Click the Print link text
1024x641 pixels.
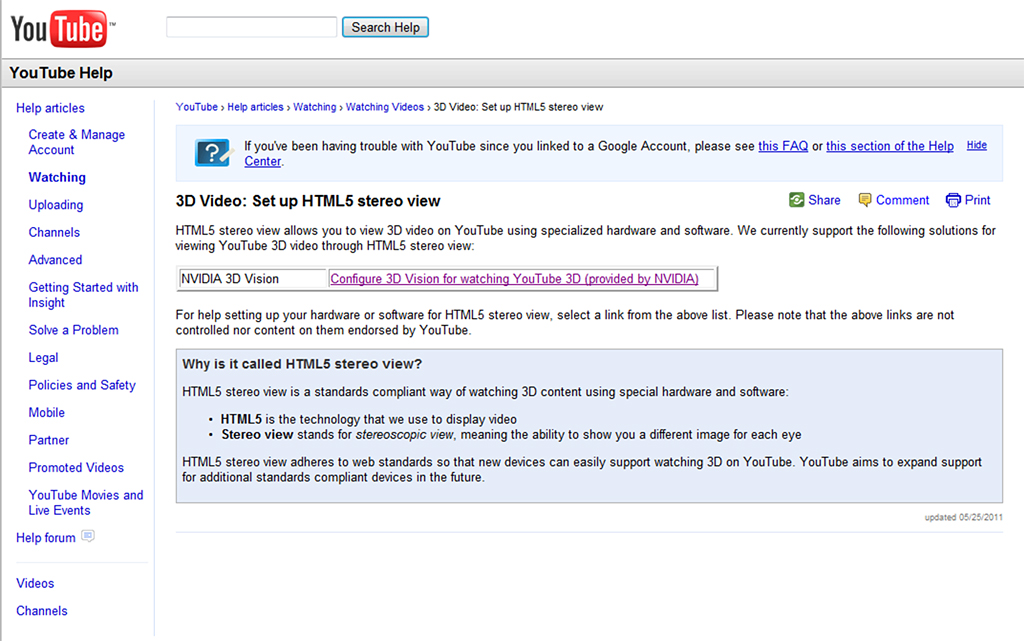[977, 200]
